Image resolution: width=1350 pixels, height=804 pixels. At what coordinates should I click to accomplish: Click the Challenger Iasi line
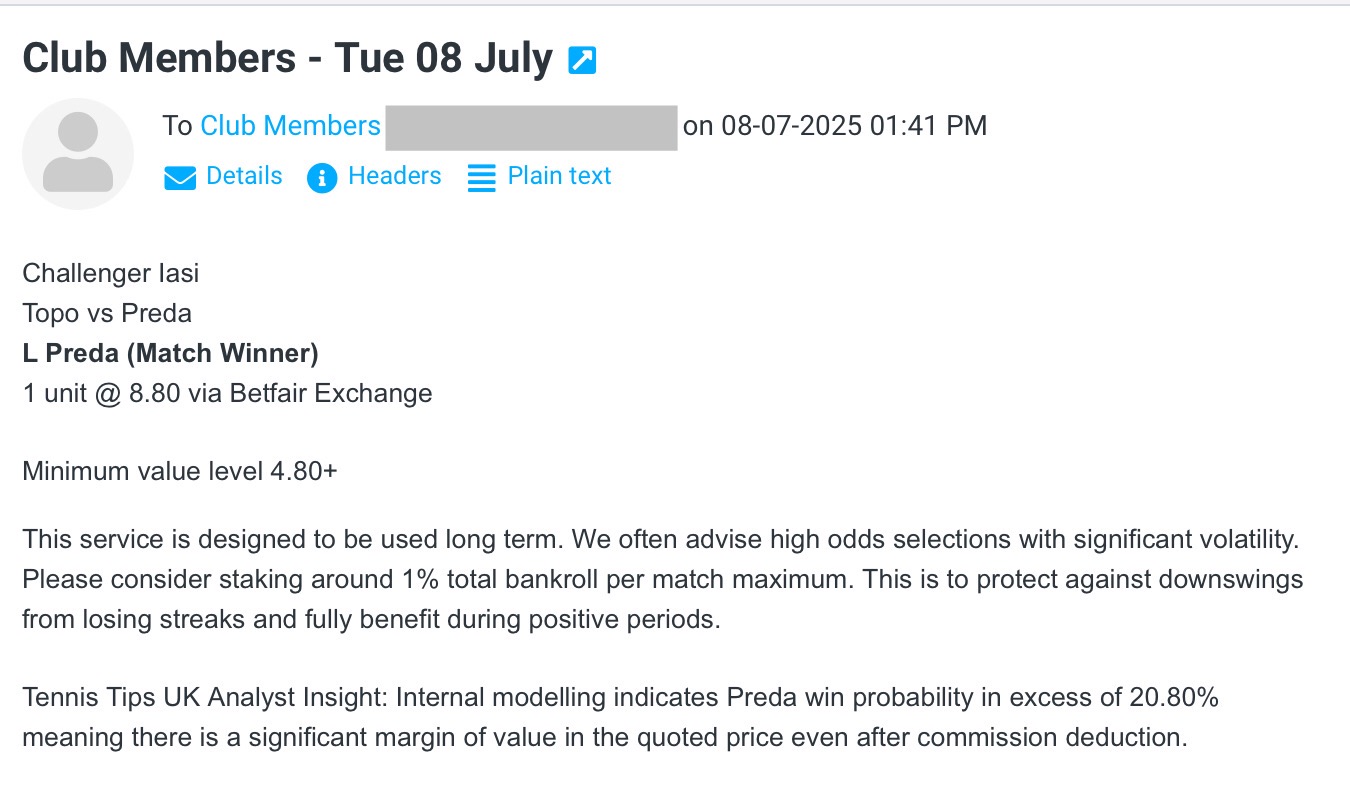tap(111, 273)
